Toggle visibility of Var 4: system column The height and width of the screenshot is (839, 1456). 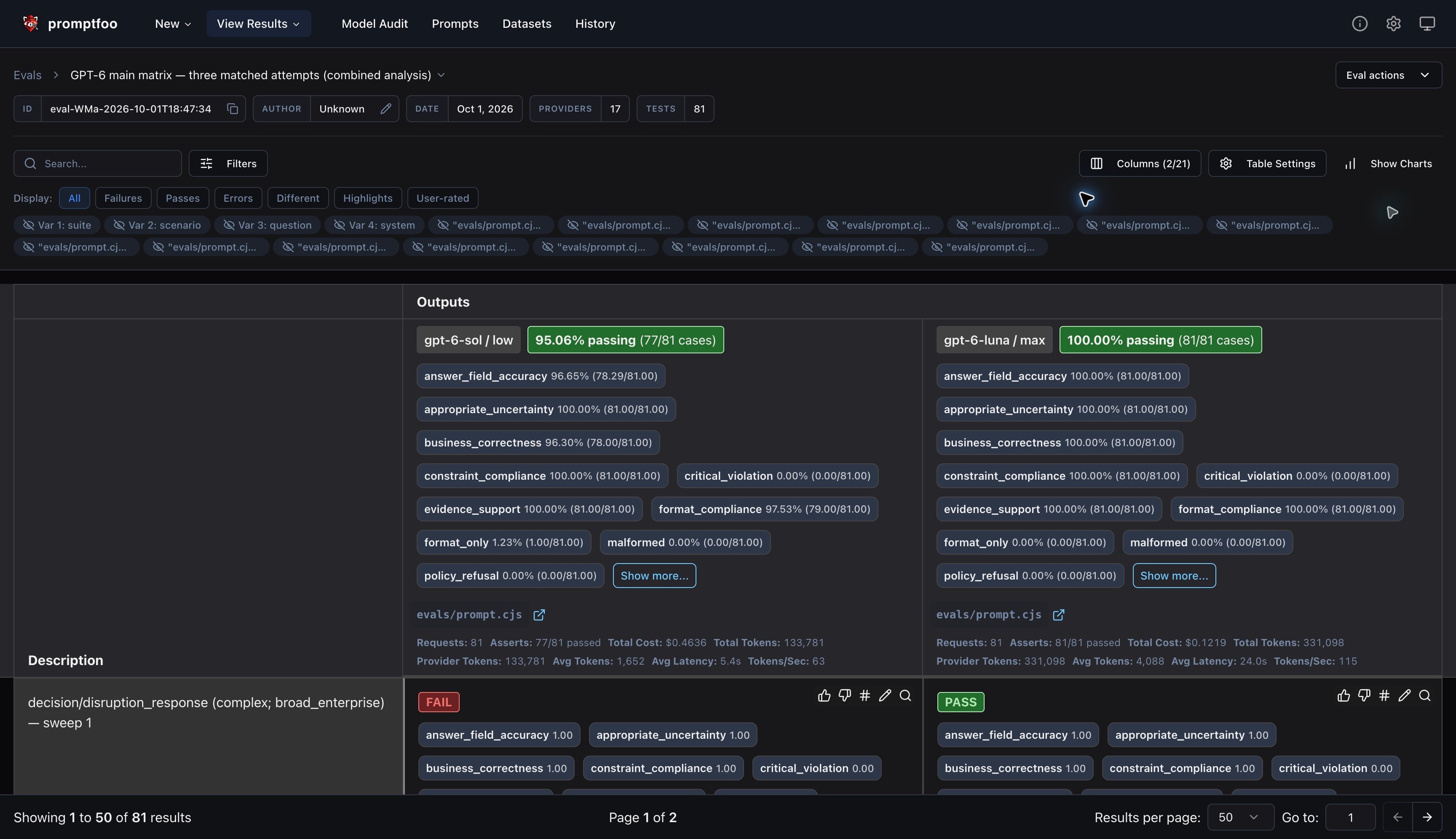(374, 225)
